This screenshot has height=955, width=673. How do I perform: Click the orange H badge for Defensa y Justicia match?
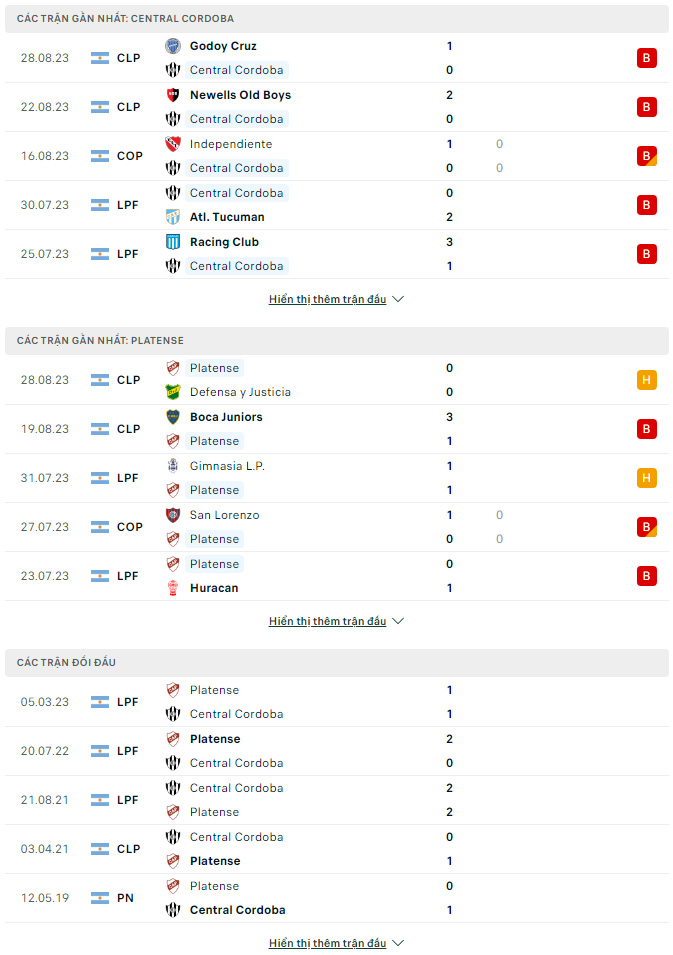(x=647, y=380)
